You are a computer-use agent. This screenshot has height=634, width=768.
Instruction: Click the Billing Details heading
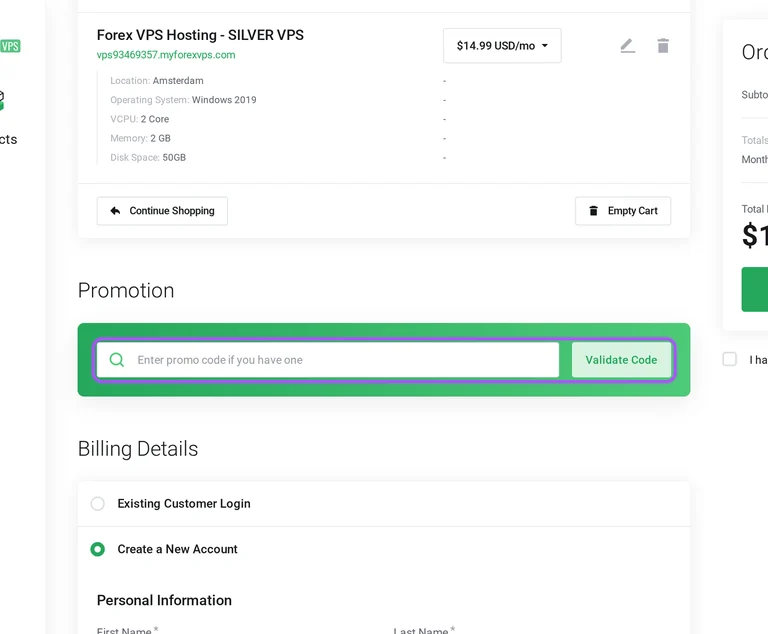tap(138, 449)
